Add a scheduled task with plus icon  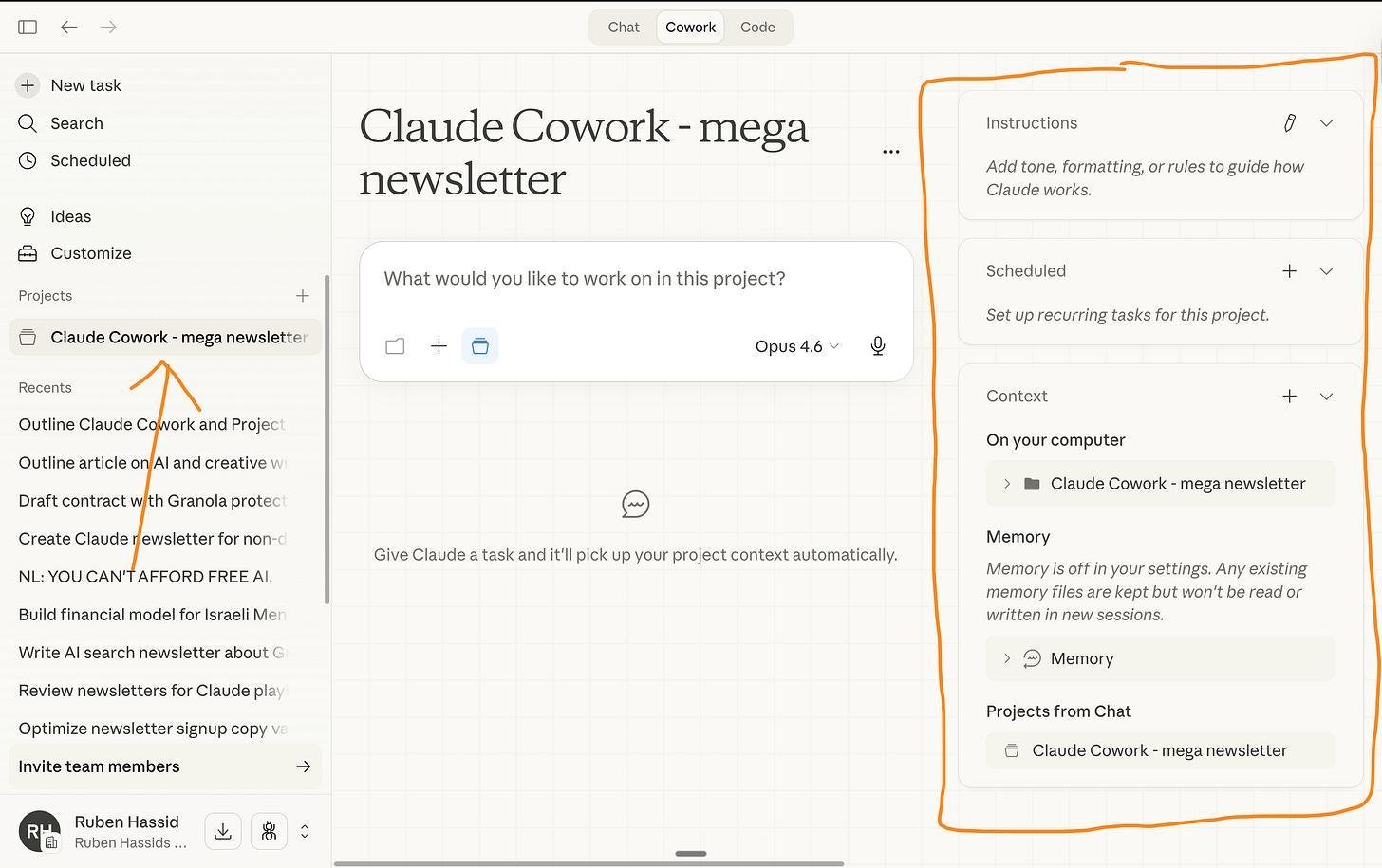(1289, 271)
